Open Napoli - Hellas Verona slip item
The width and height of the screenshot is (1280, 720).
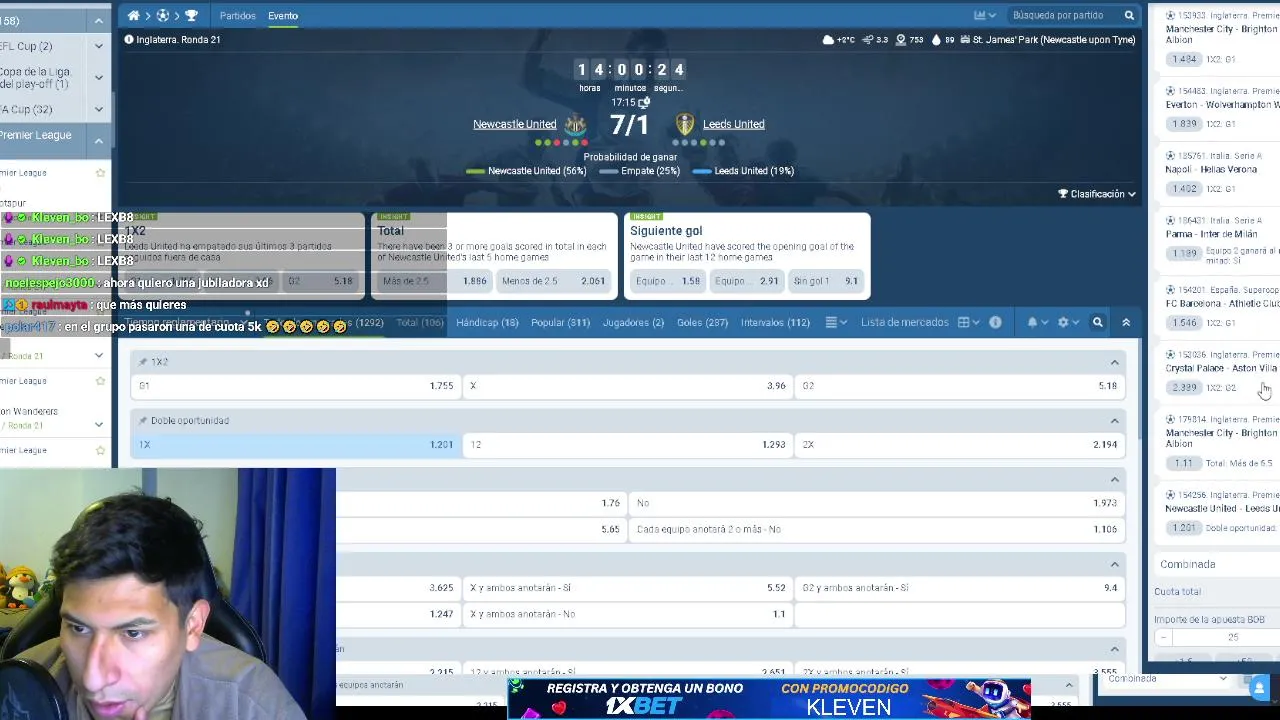(x=1211, y=169)
